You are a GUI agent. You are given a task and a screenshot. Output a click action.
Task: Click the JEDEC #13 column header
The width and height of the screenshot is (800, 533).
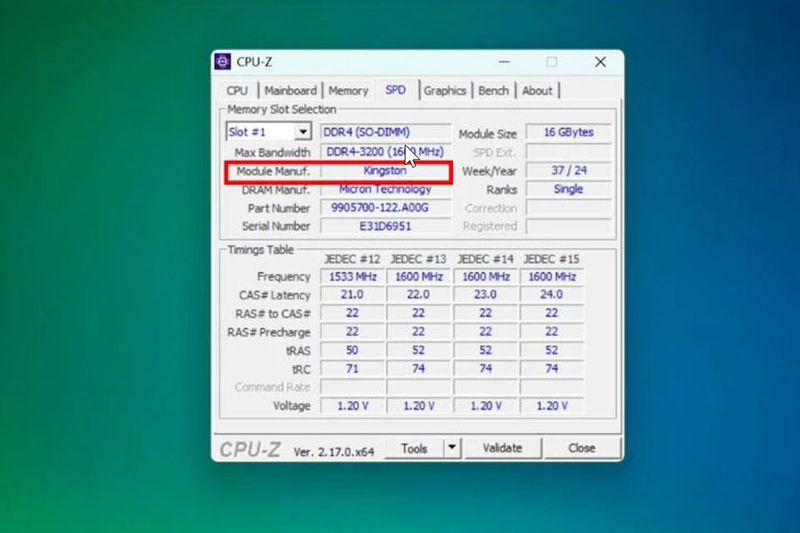[418, 259]
